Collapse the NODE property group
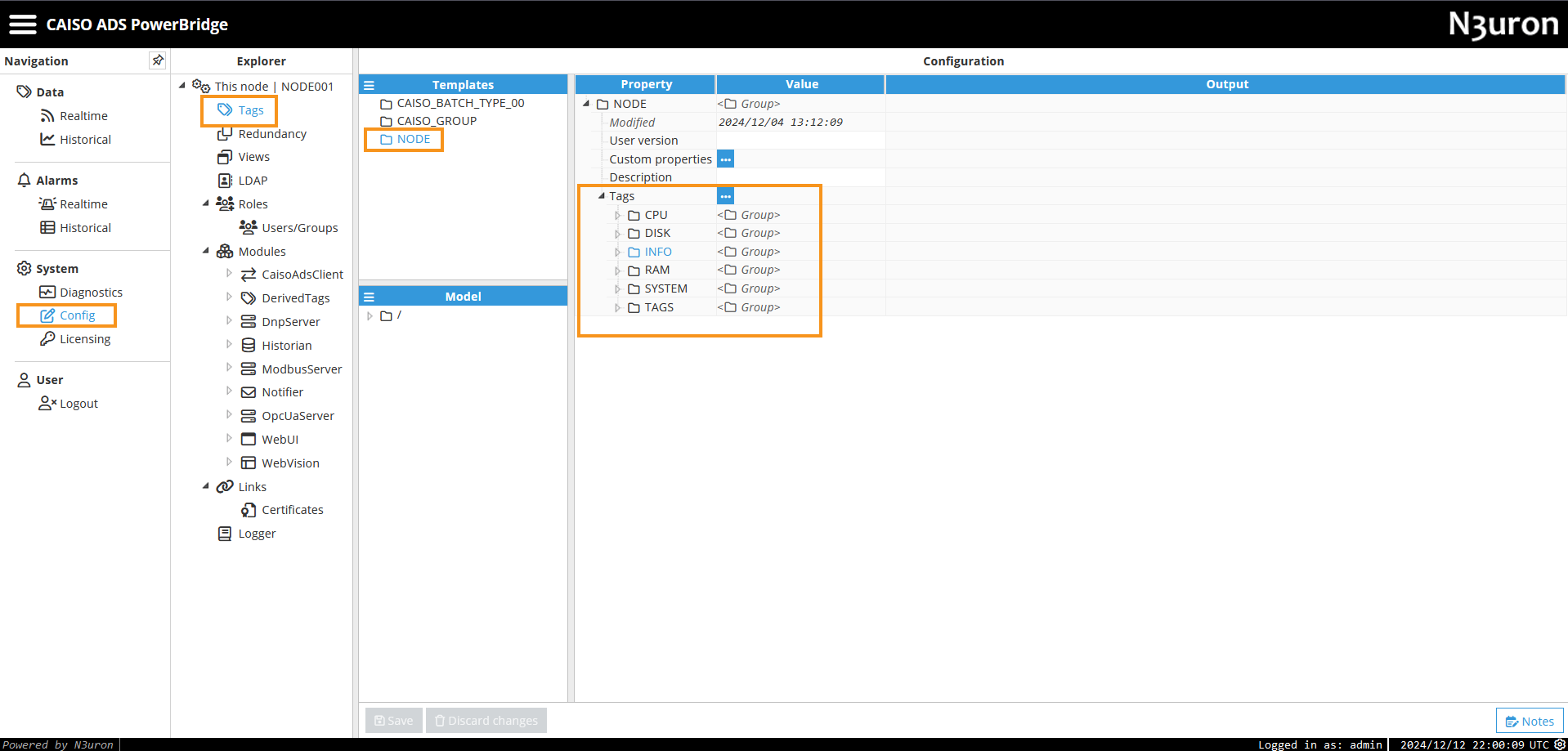 click(586, 104)
